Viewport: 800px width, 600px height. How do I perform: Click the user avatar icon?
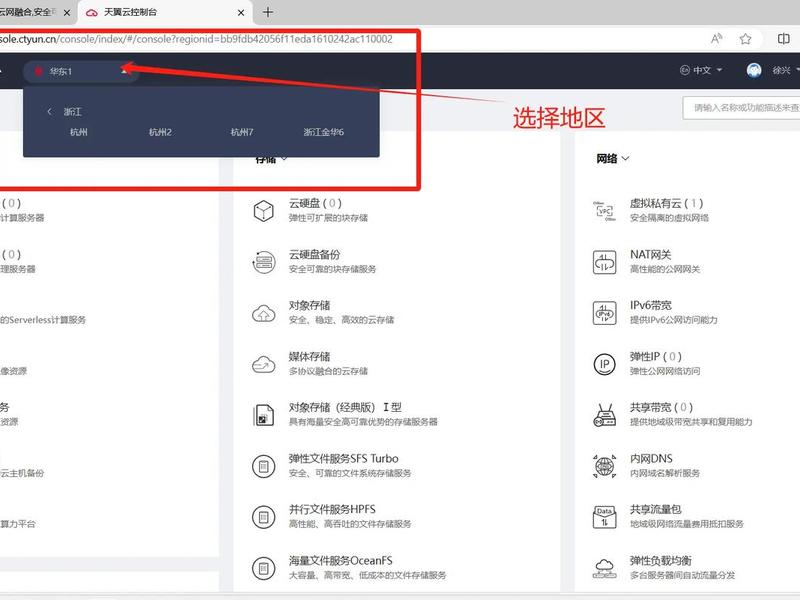(x=754, y=70)
